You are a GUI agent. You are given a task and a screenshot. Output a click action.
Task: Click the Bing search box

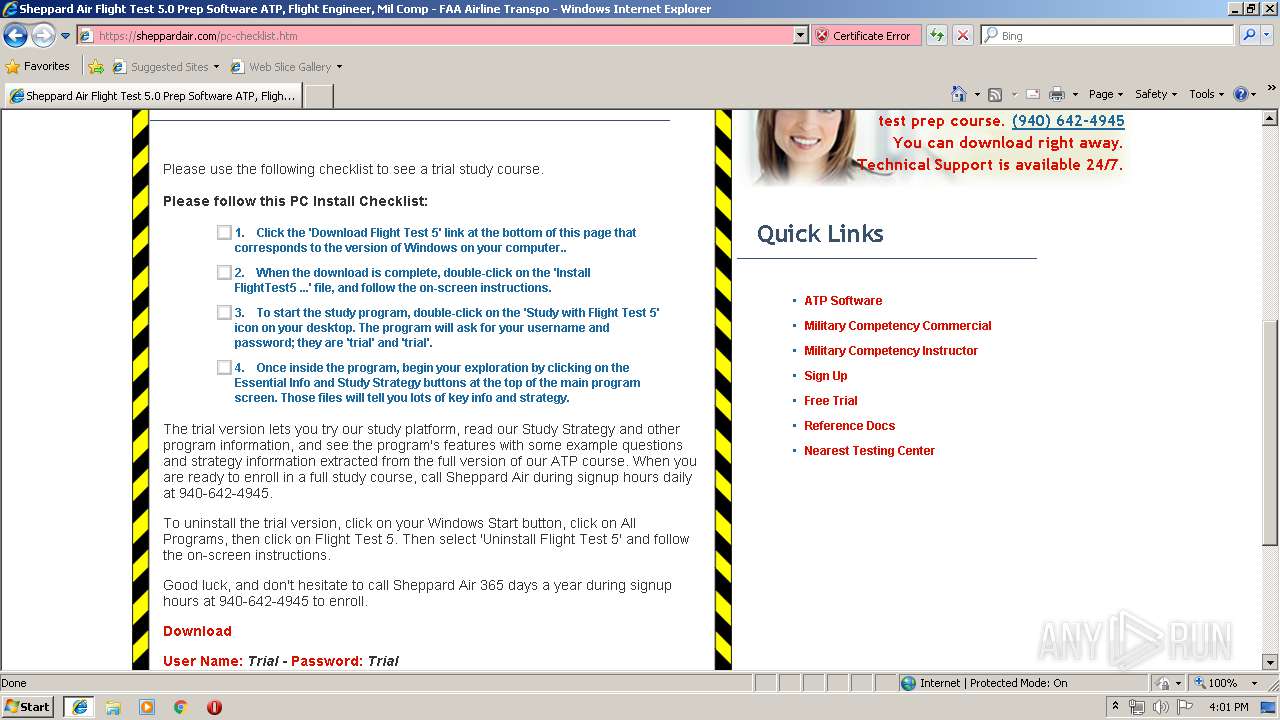tap(1108, 35)
